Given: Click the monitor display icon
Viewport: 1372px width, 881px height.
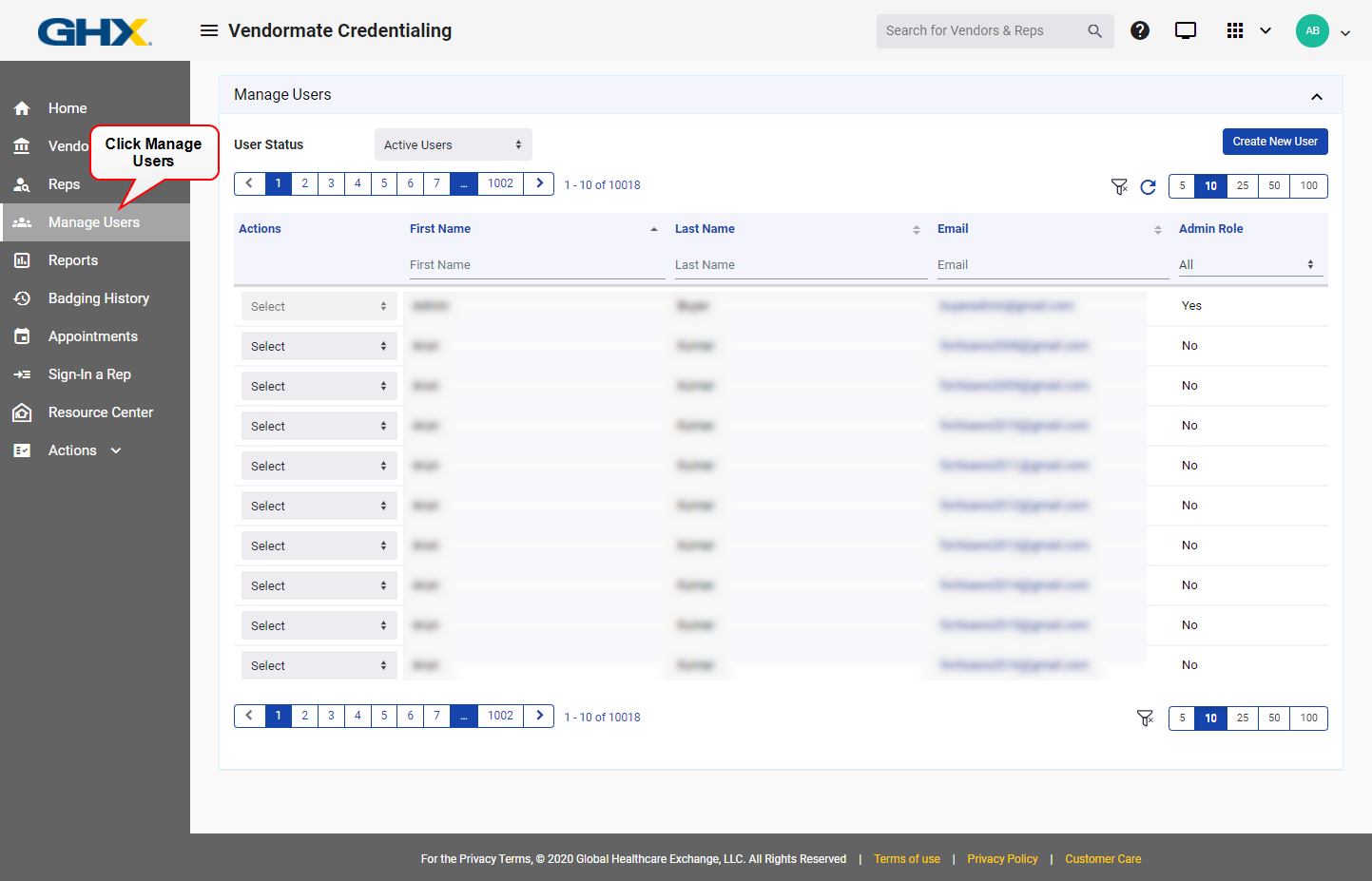Looking at the screenshot, I should 1186,30.
